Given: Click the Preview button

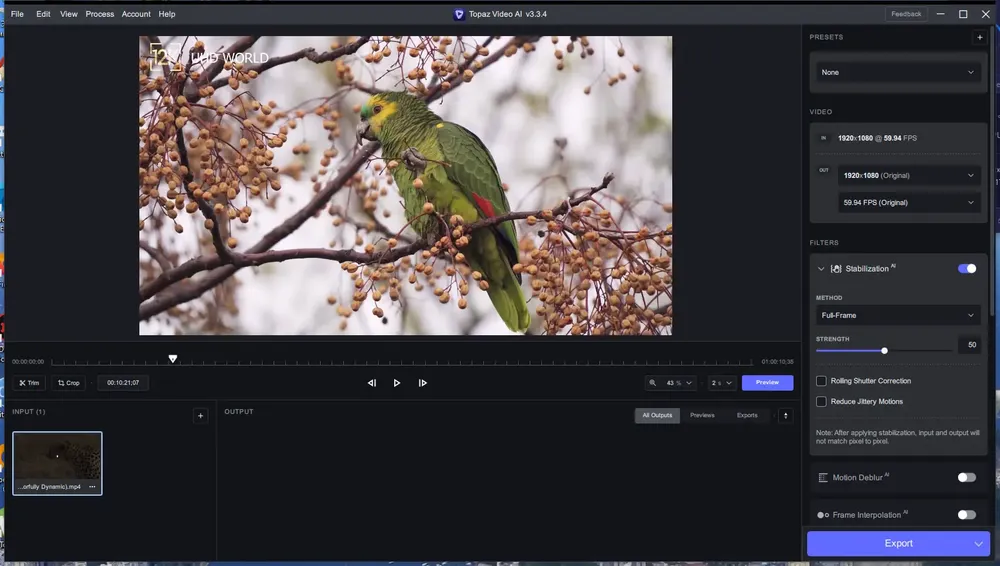Looking at the screenshot, I should tap(767, 383).
